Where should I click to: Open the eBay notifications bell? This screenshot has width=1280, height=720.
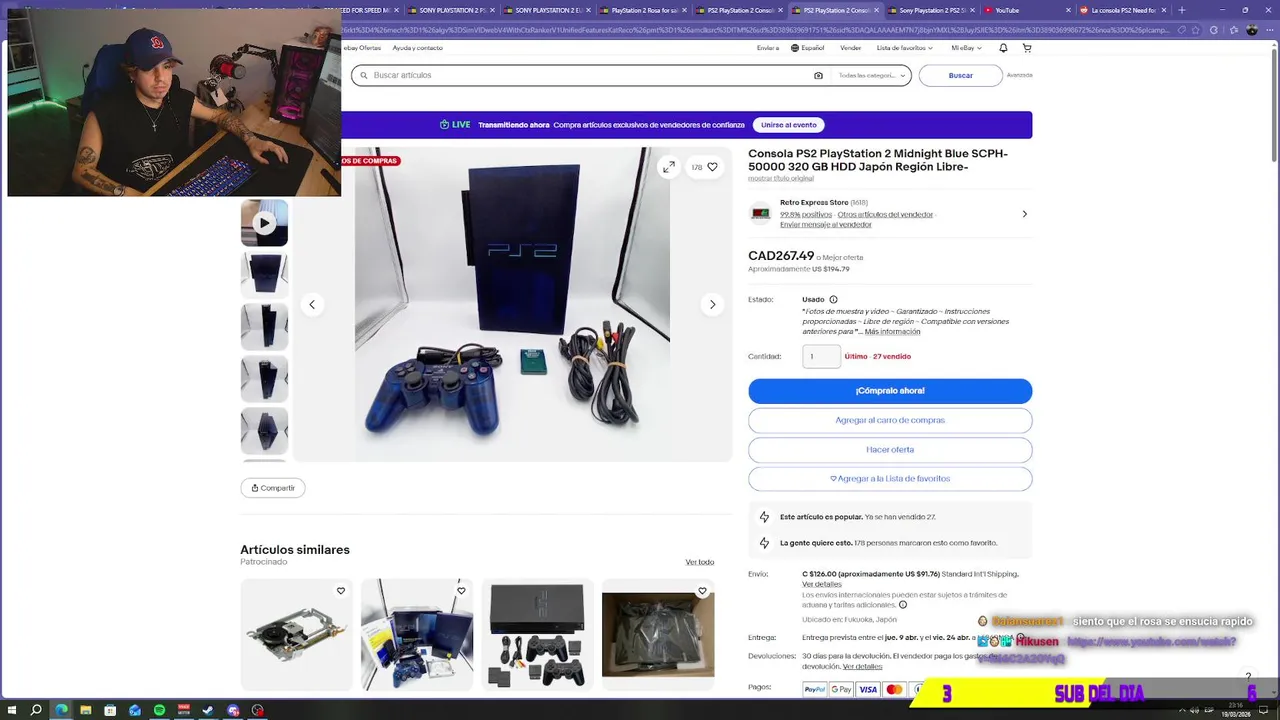[x=1001, y=48]
